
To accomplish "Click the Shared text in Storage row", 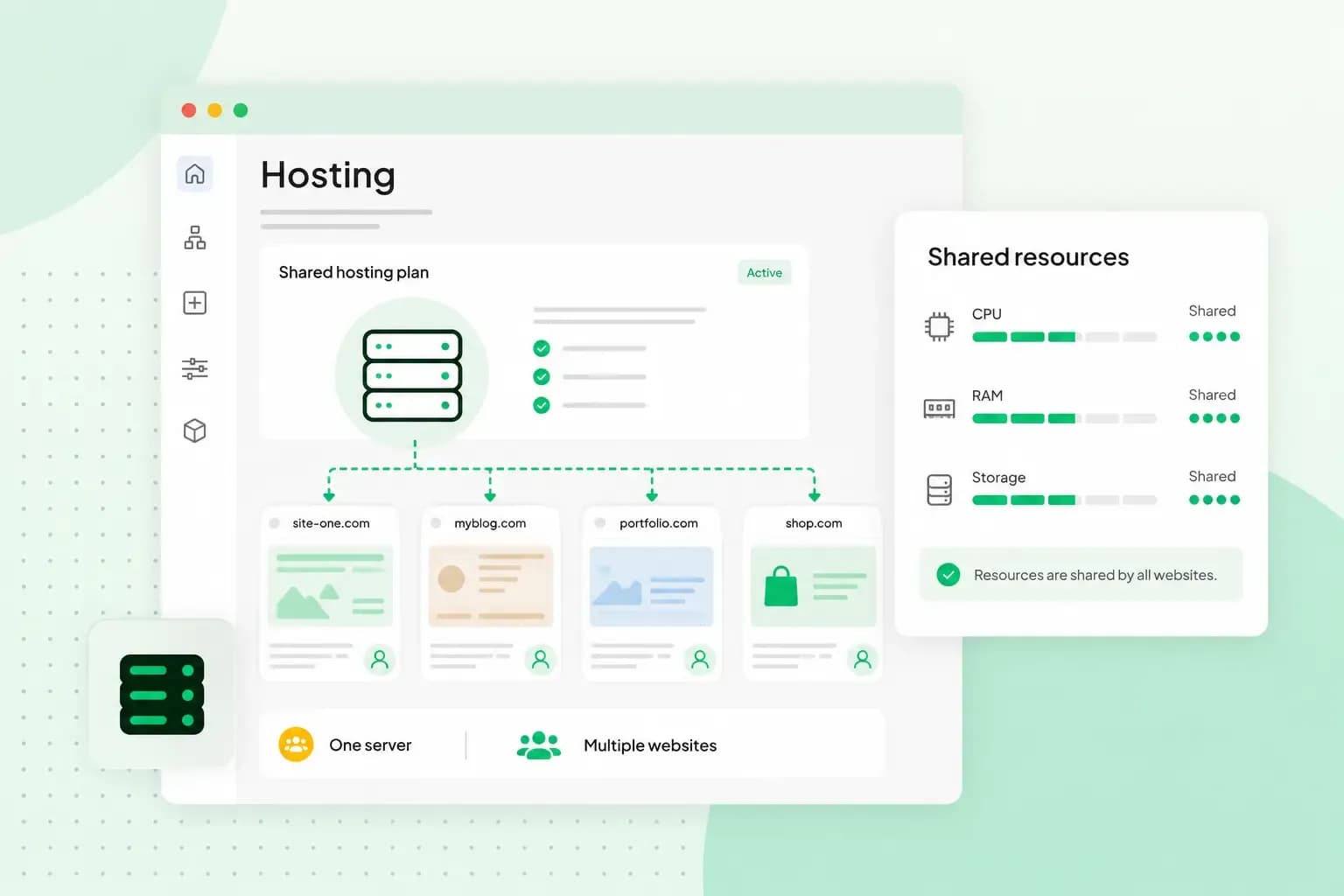I will [x=1212, y=476].
